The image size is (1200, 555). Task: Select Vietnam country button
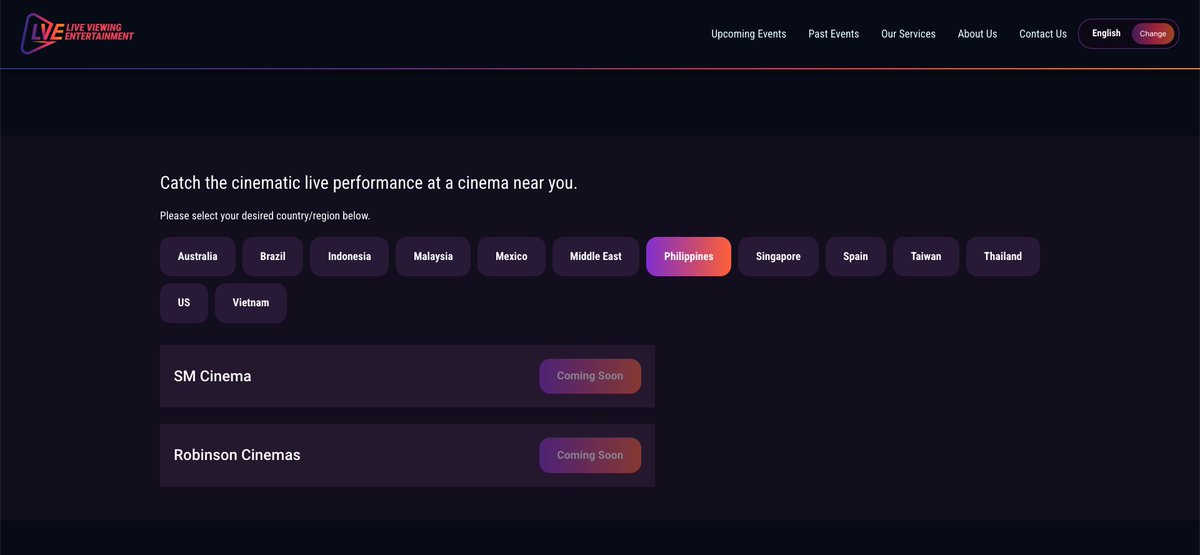tap(251, 303)
